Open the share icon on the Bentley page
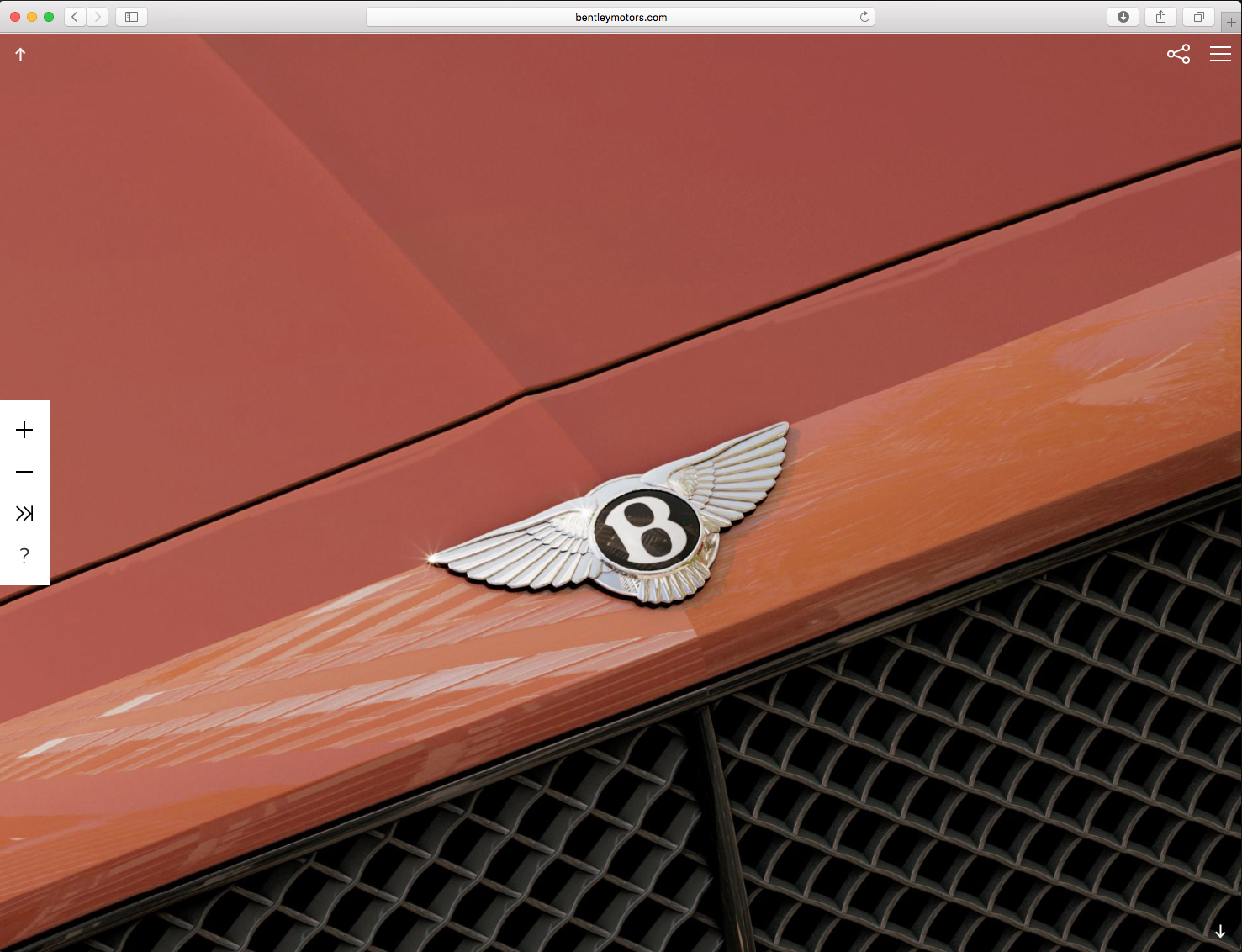The height and width of the screenshot is (952, 1242). click(x=1178, y=55)
